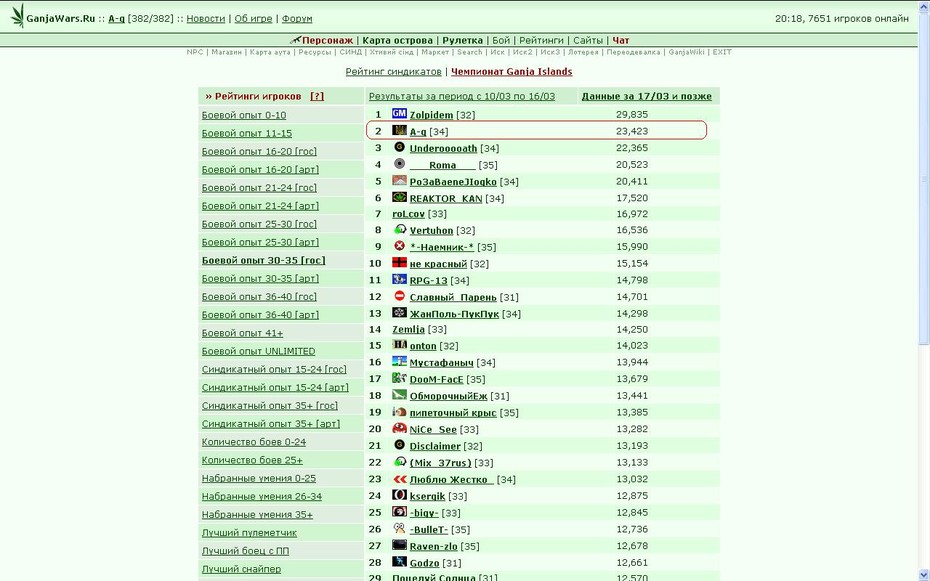Viewport: 930px width, 581px height.
Task: Open Zolpidem's player profile
Action: 431,114
